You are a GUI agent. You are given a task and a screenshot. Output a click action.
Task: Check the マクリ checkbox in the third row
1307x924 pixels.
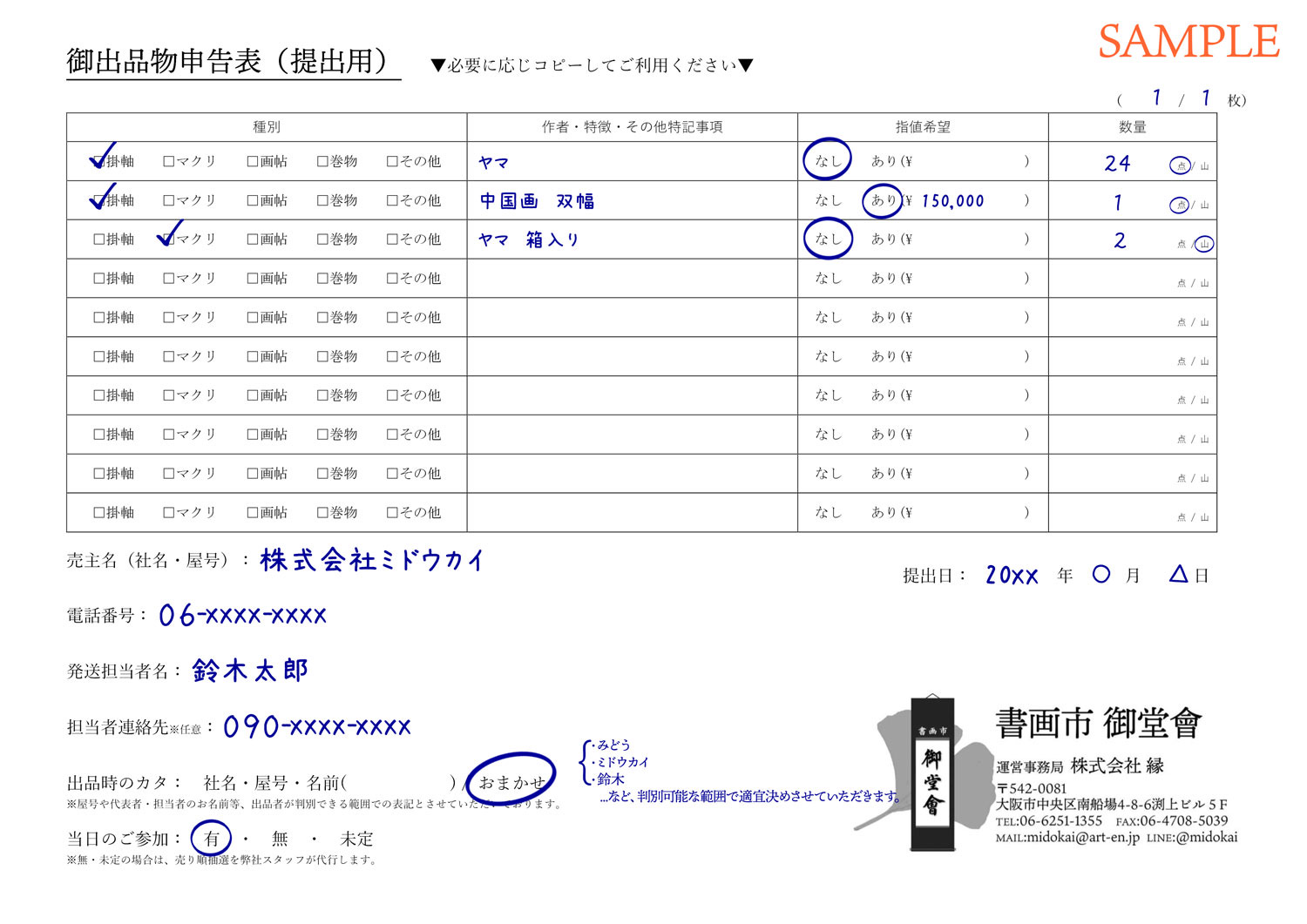click(169, 239)
